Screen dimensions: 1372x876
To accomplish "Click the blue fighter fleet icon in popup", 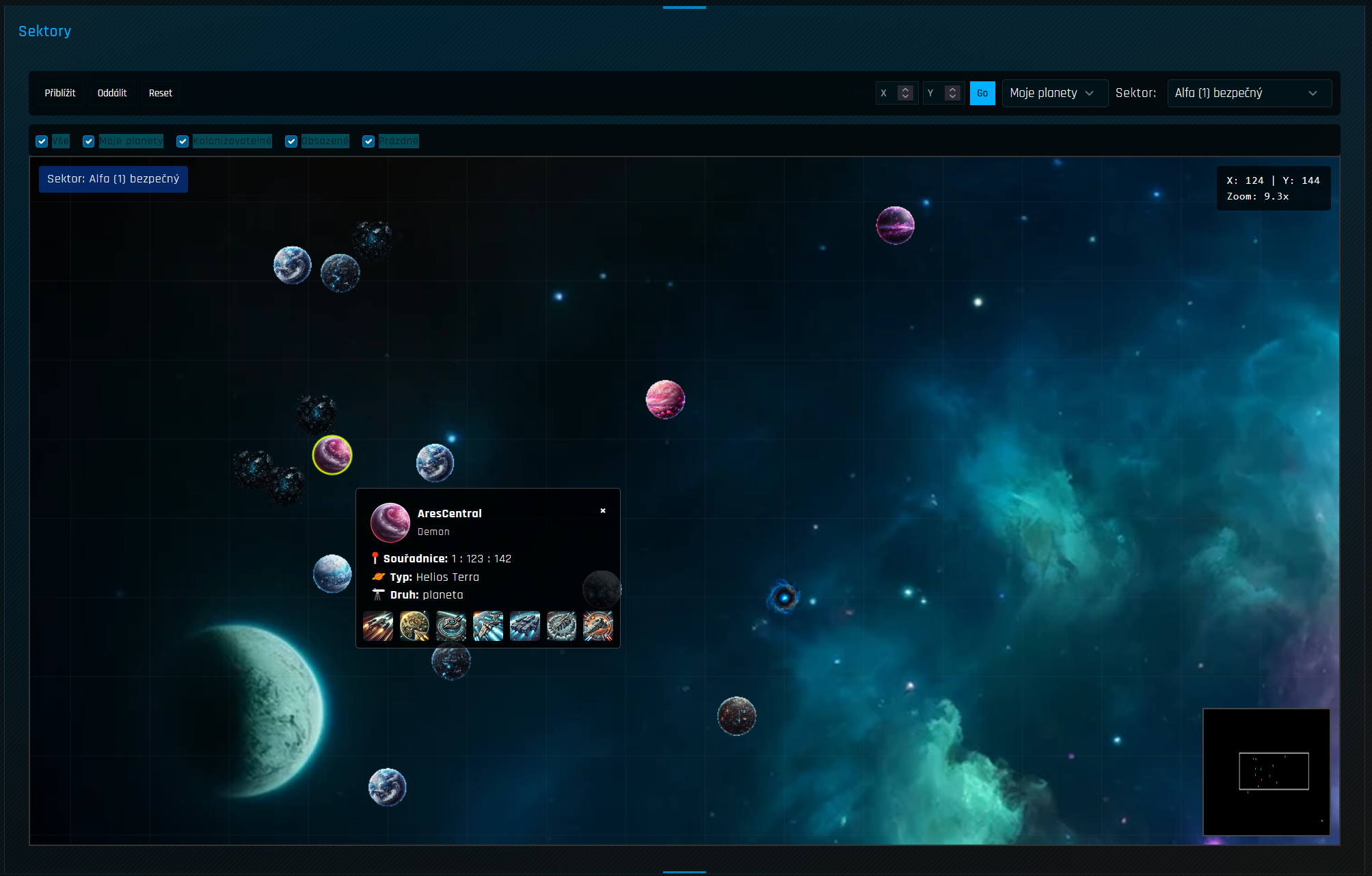I will click(488, 626).
